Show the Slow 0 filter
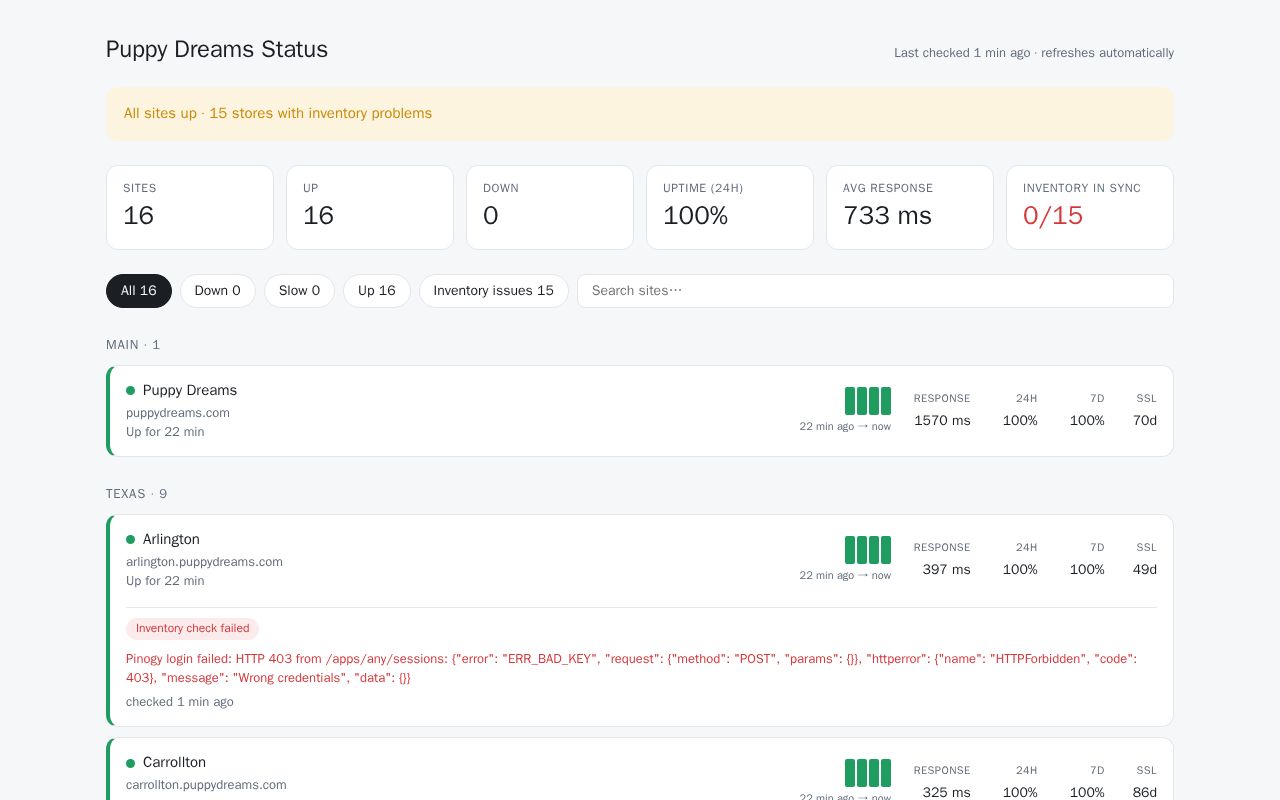 tap(300, 291)
